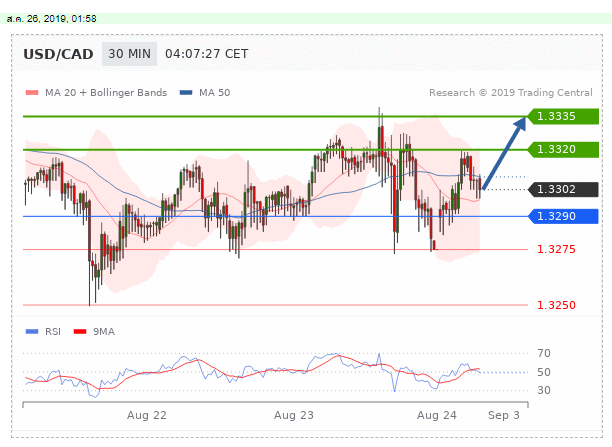Click the 30 MIN timeframe button
Image resolution: width=612 pixels, height=447 pixels.
(x=130, y=54)
